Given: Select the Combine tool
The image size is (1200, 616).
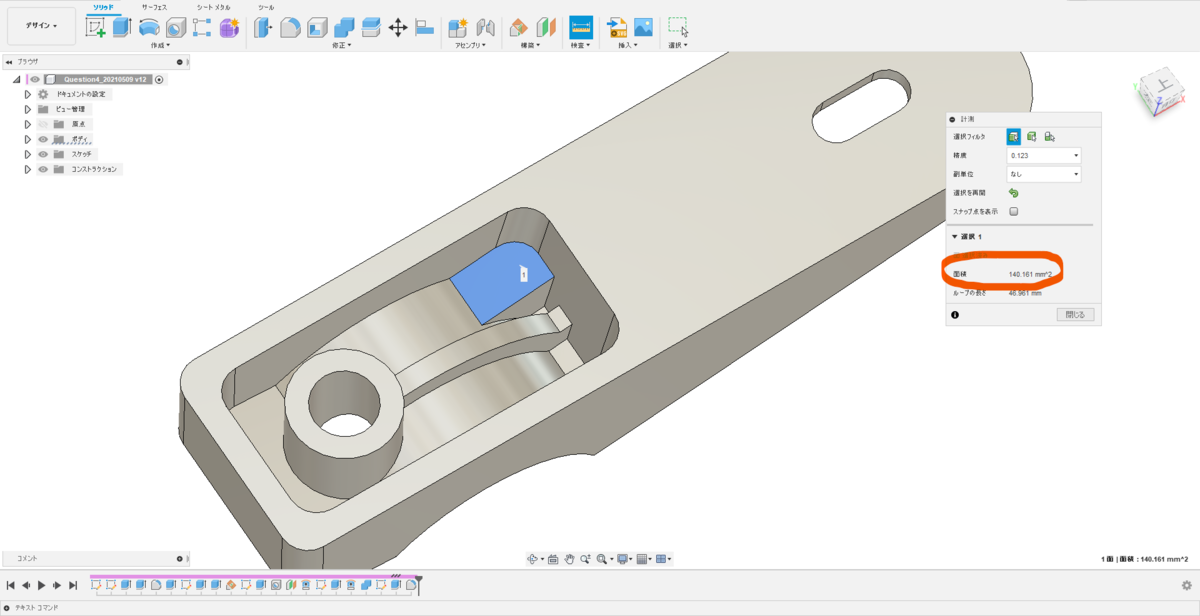Looking at the screenshot, I should [x=344, y=28].
